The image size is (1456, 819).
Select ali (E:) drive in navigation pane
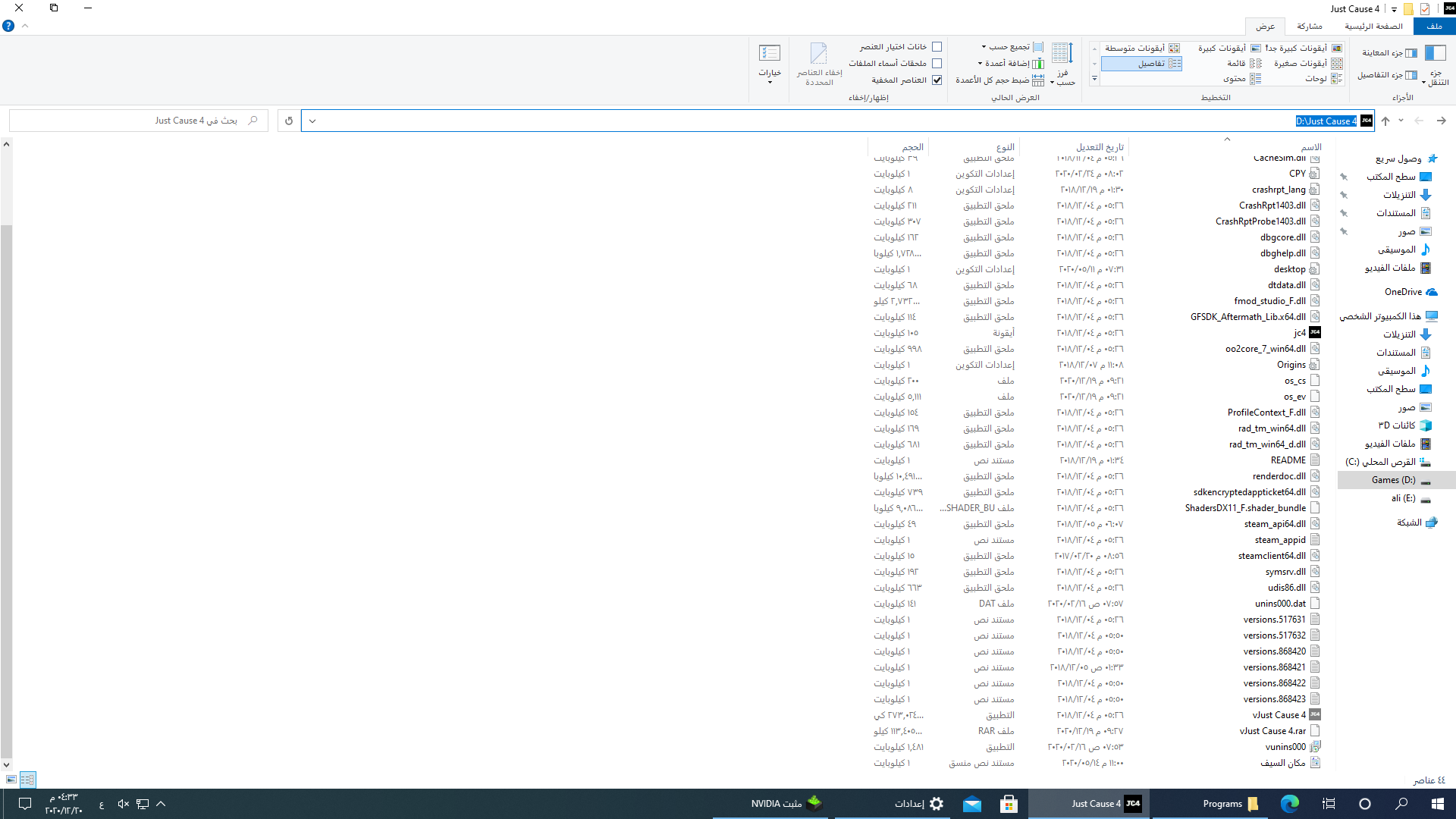coord(1410,499)
